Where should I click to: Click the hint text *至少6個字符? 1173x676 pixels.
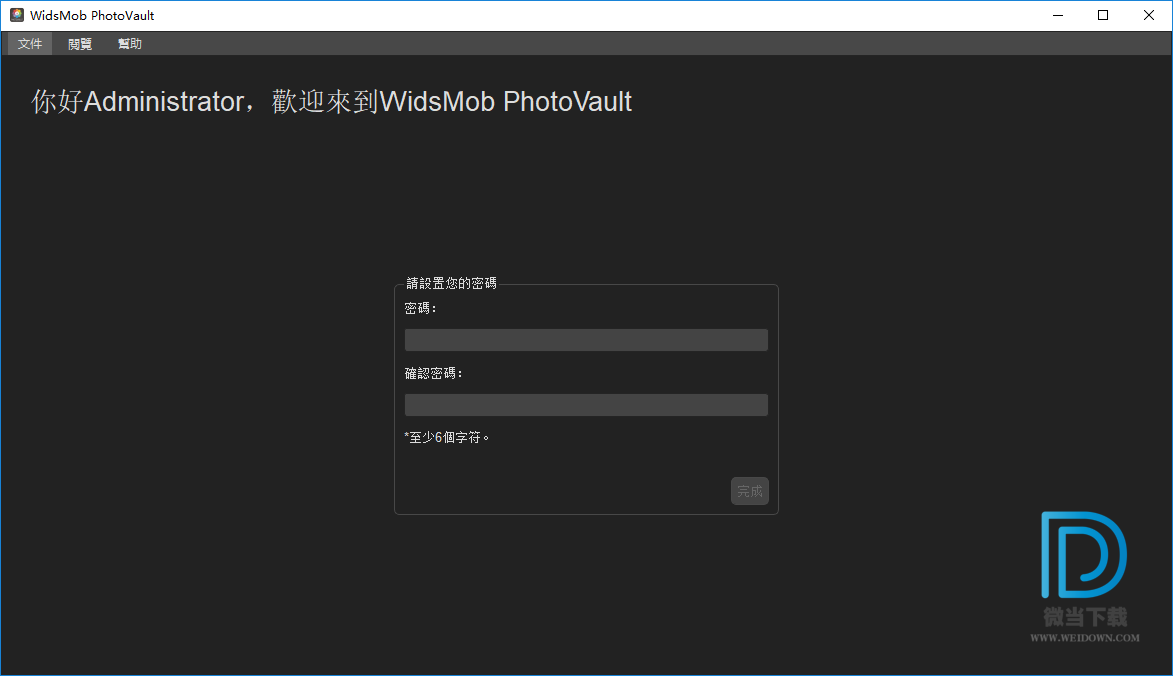[x=447, y=437]
